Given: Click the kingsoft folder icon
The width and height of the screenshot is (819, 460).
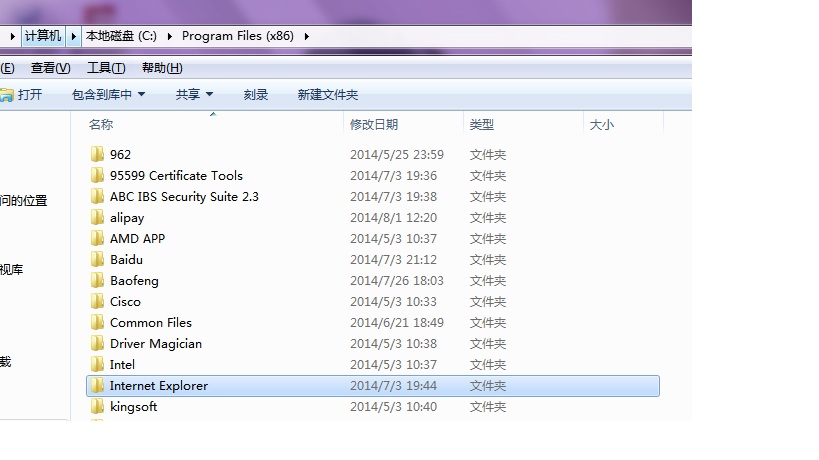Looking at the screenshot, I should pyautogui.click(x=97, y=407).
